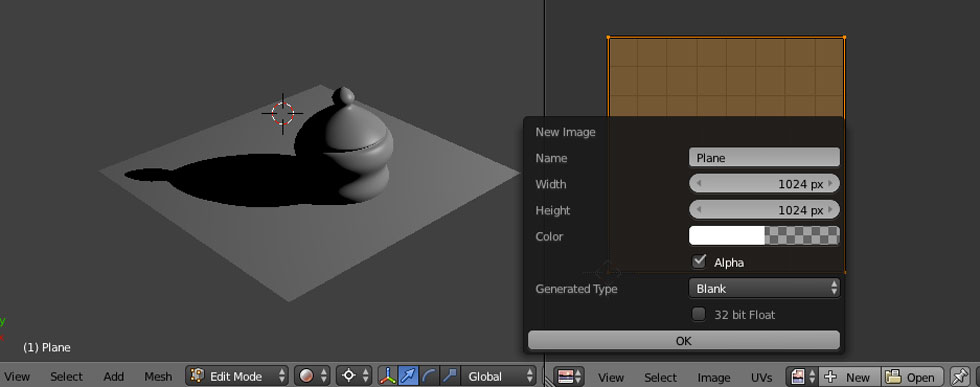Toggle the pin image icon
980x387 pixels.
[959, 376]
